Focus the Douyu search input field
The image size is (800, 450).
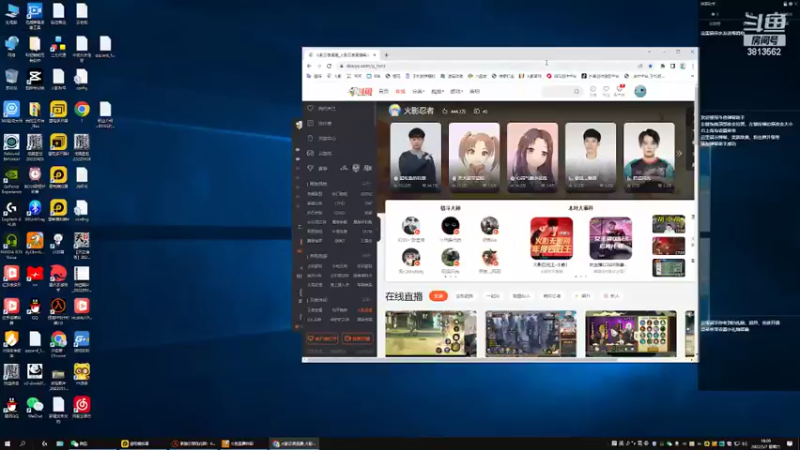[557, 91]
